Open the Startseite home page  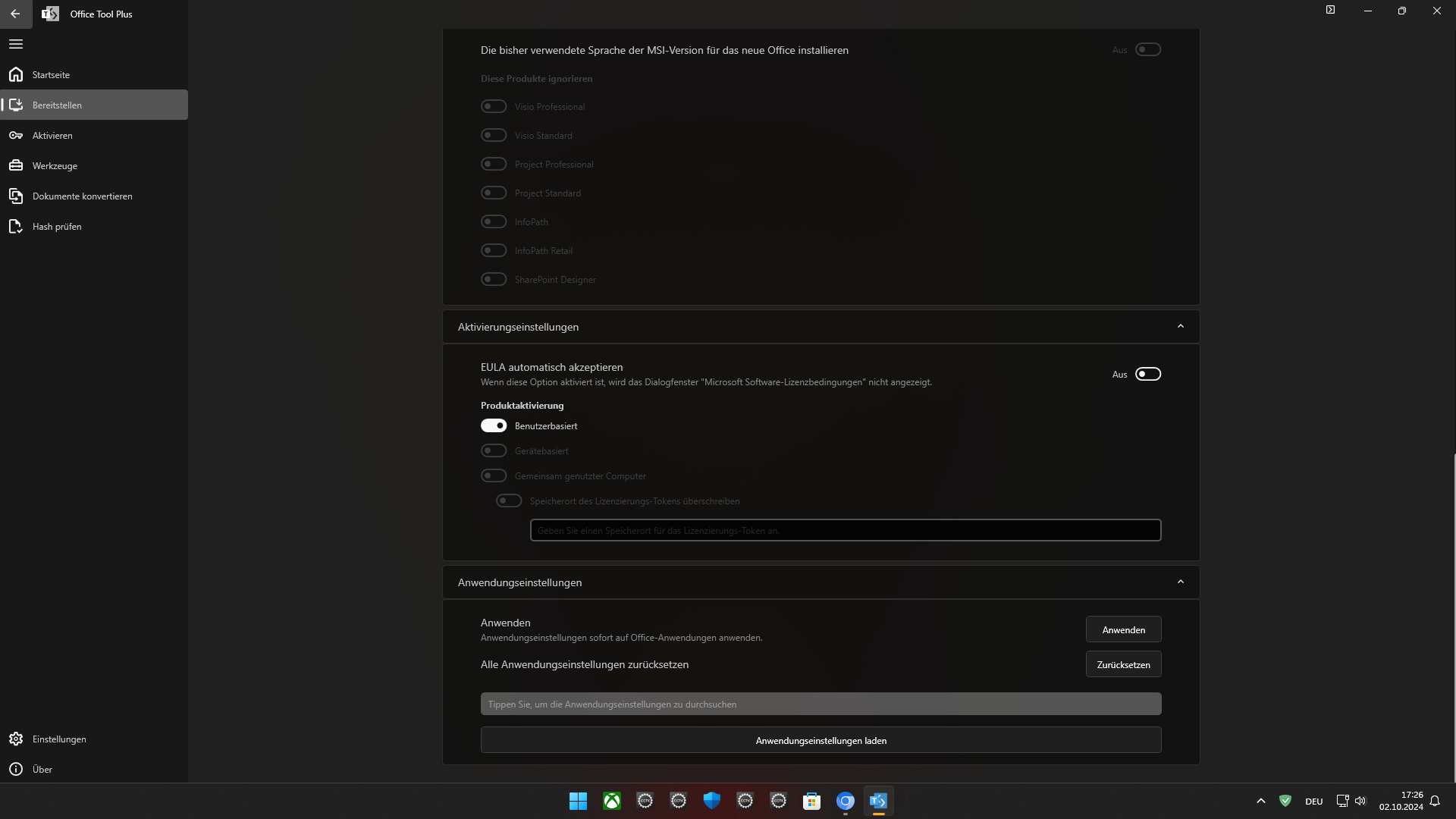(x=51, y=74)
